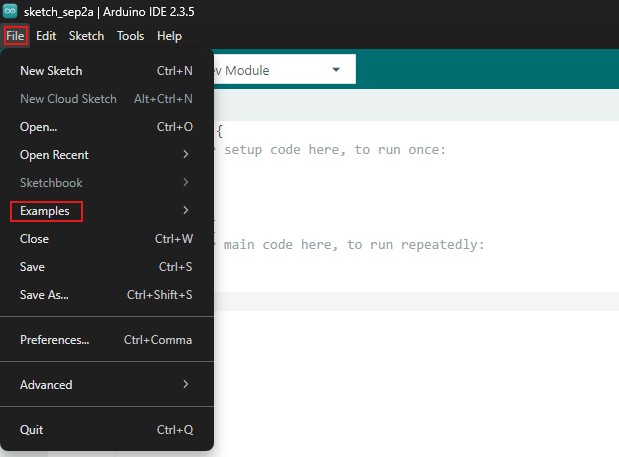Choose Save As... menu entry
619x457 pixels.
coord(107,295)
